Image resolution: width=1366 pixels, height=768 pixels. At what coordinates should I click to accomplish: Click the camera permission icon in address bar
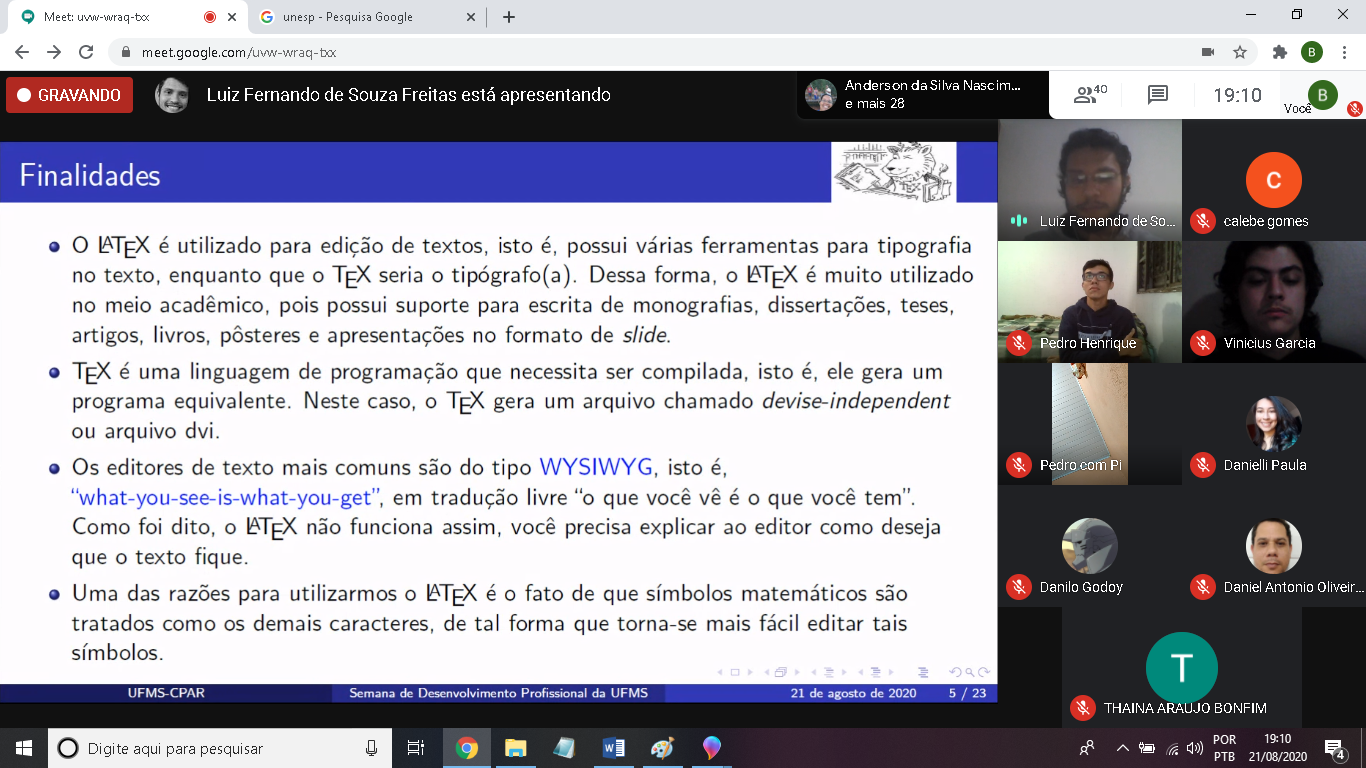(x=1207, y=52)
